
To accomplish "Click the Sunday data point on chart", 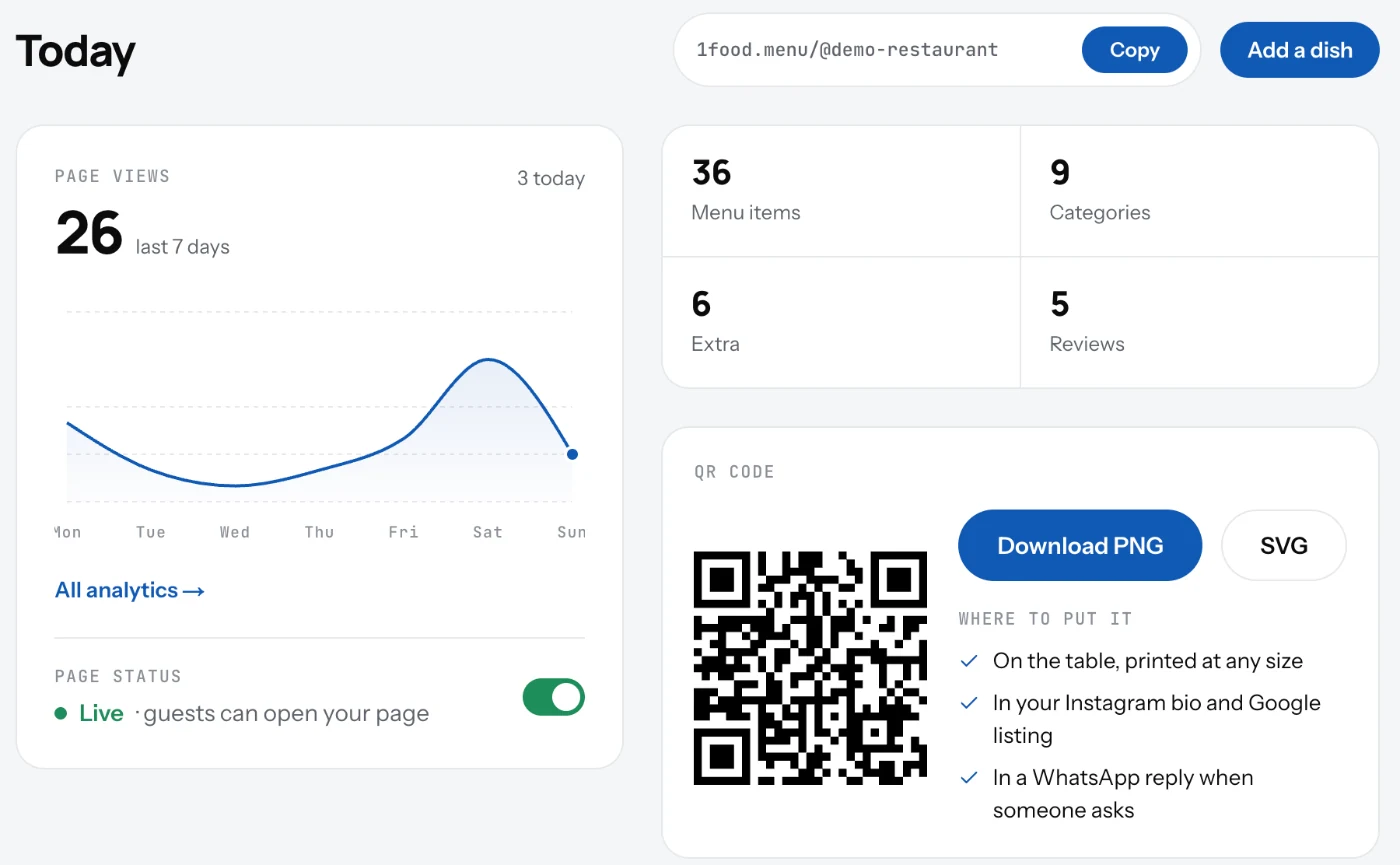I will pos(572,454).
